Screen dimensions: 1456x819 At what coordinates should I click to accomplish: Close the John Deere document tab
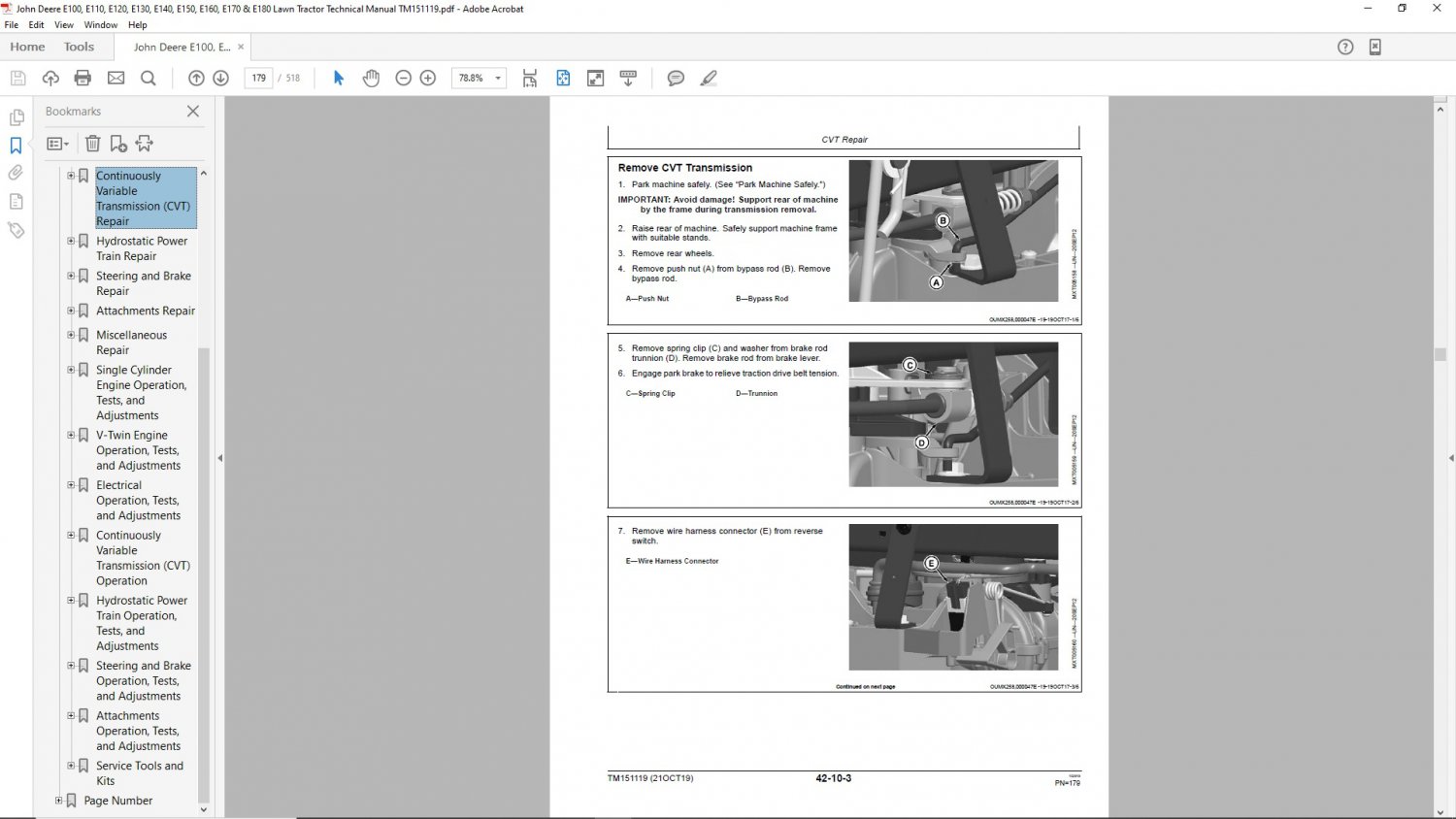click(x=241, y=47)
